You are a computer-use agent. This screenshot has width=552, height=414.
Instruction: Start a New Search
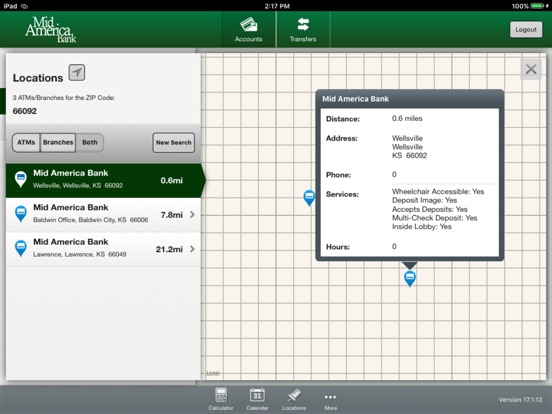click(174, 143)
